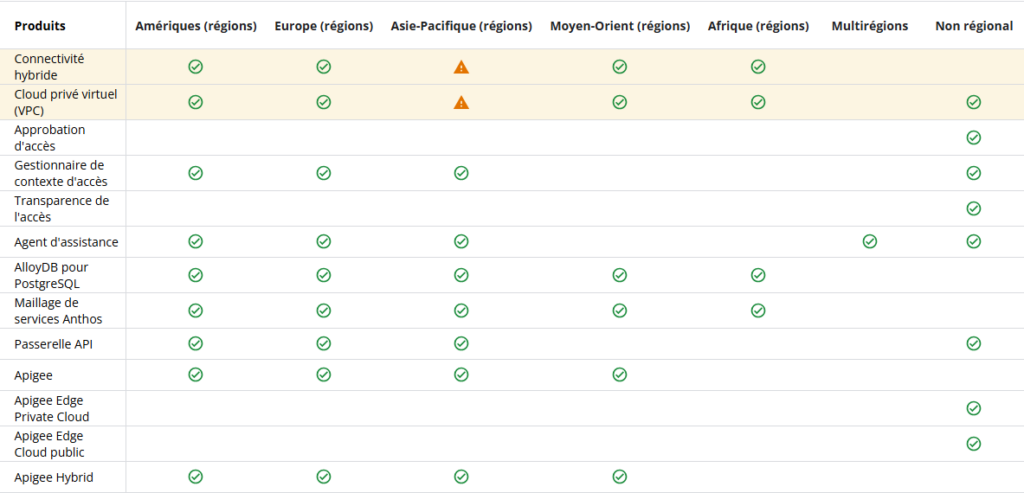The image size is (1024, 493).
Task: Click Apigee Hybrid checkmark under Moyen-Orient
Action: (x=620, y=477)
